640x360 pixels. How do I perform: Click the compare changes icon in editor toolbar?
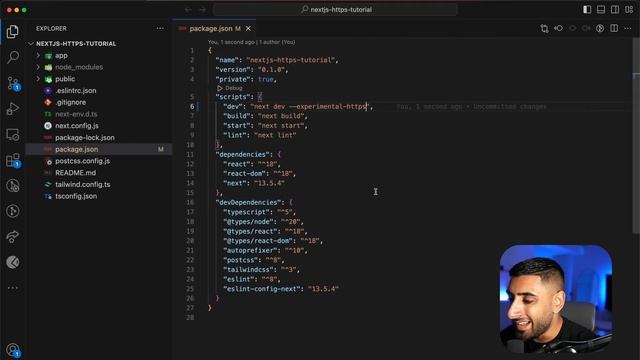(x=544, y=28)
